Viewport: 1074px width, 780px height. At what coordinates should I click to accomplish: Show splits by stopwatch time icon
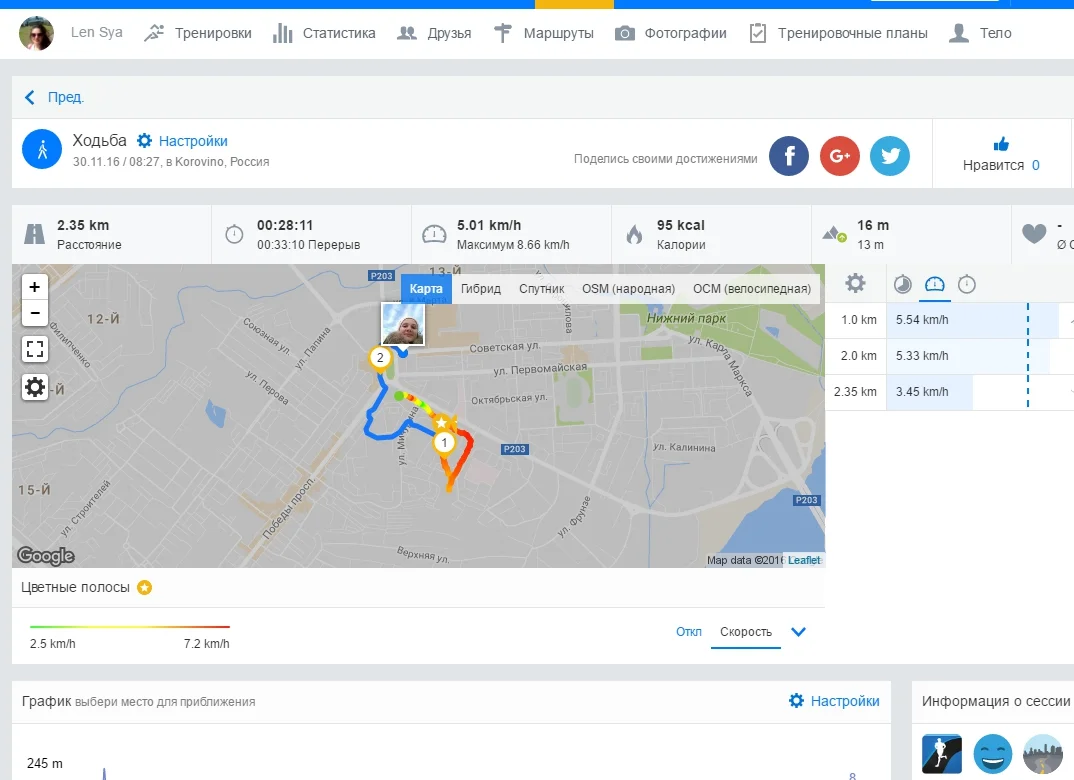(967, 284)
